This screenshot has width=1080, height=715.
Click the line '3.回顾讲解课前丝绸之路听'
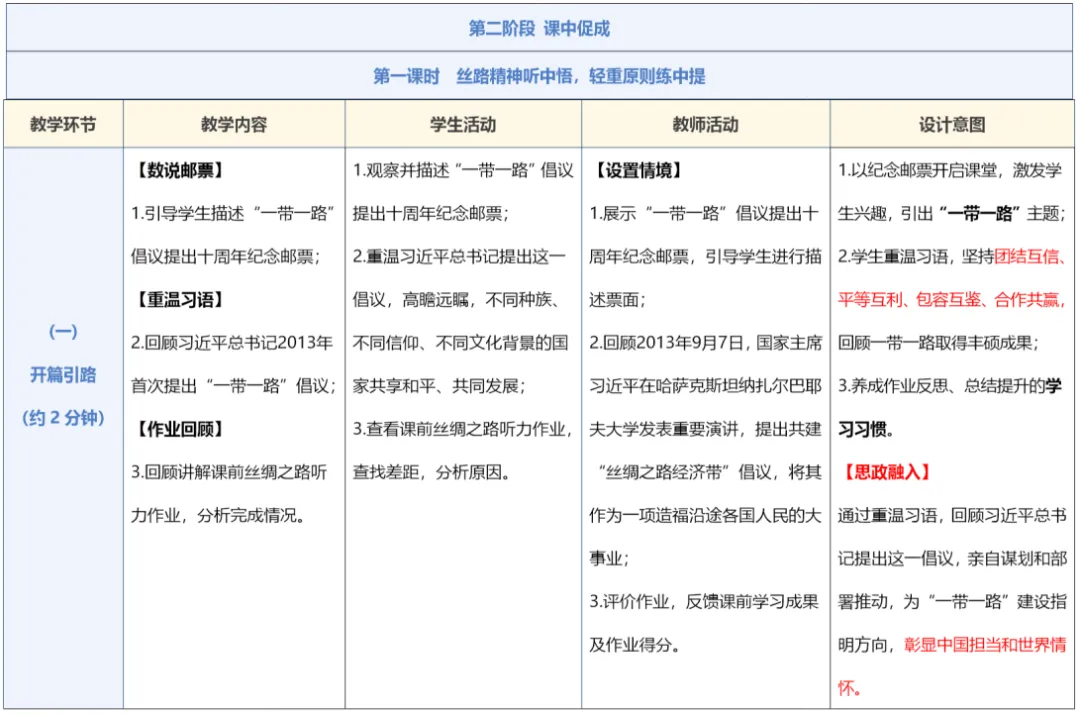coord(229,473)
